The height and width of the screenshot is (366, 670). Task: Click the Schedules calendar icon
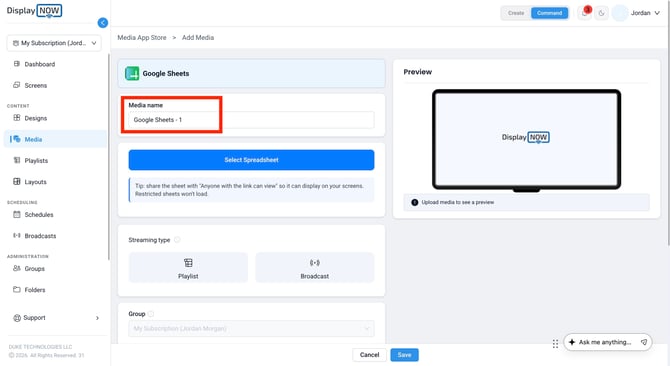pyautogui.click(x=17, y=214)
